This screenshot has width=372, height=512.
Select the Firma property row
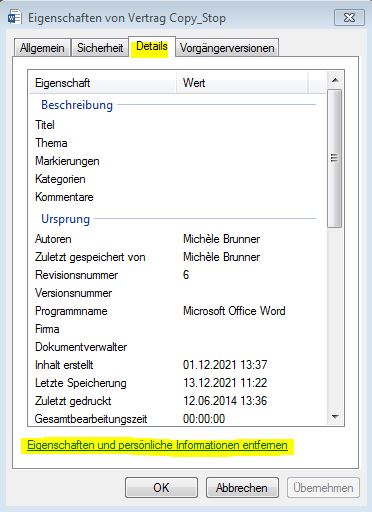tap(177, 329)
